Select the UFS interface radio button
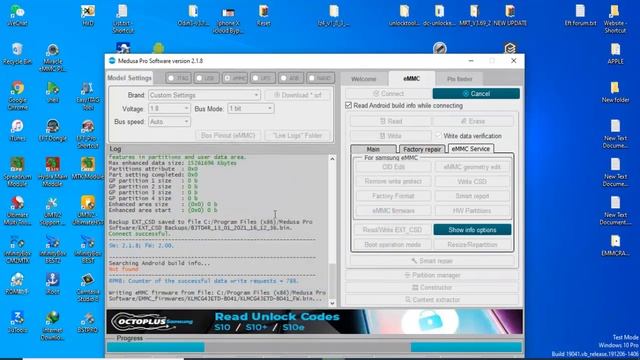 pyautogui.click(x=263, y=78)
